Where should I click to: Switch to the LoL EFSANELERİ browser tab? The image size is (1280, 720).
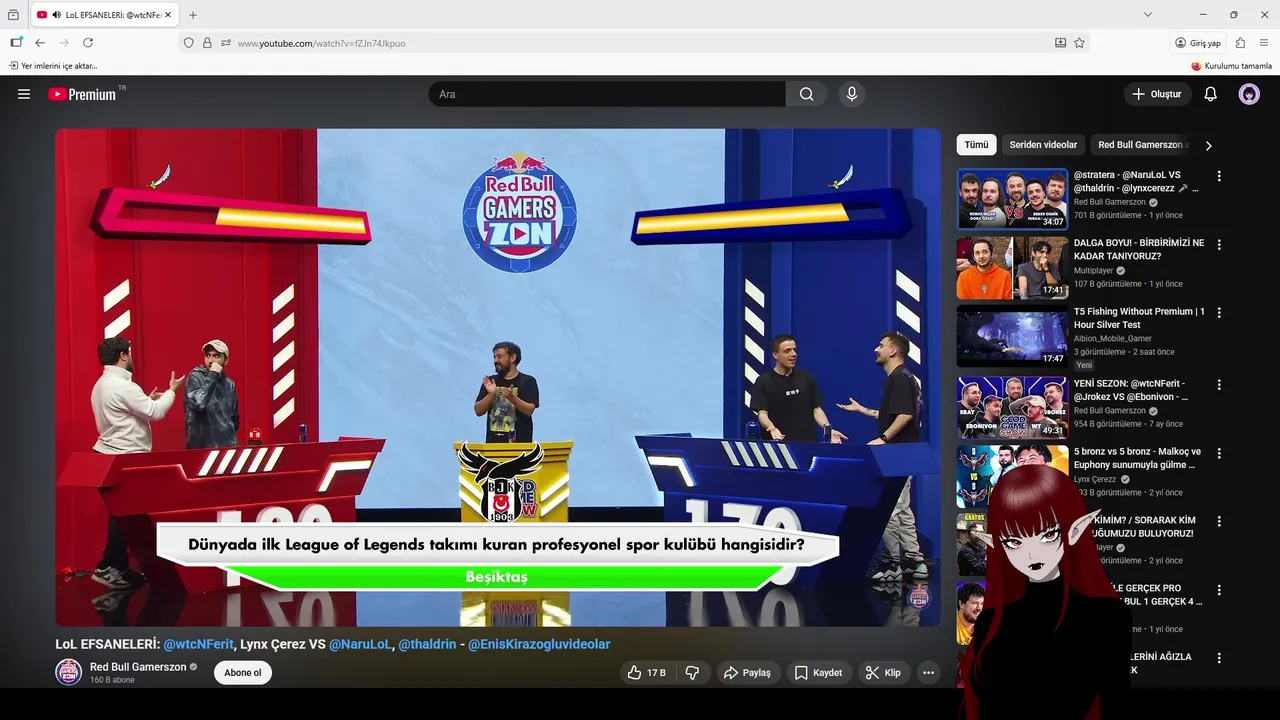tap(104, 15)
